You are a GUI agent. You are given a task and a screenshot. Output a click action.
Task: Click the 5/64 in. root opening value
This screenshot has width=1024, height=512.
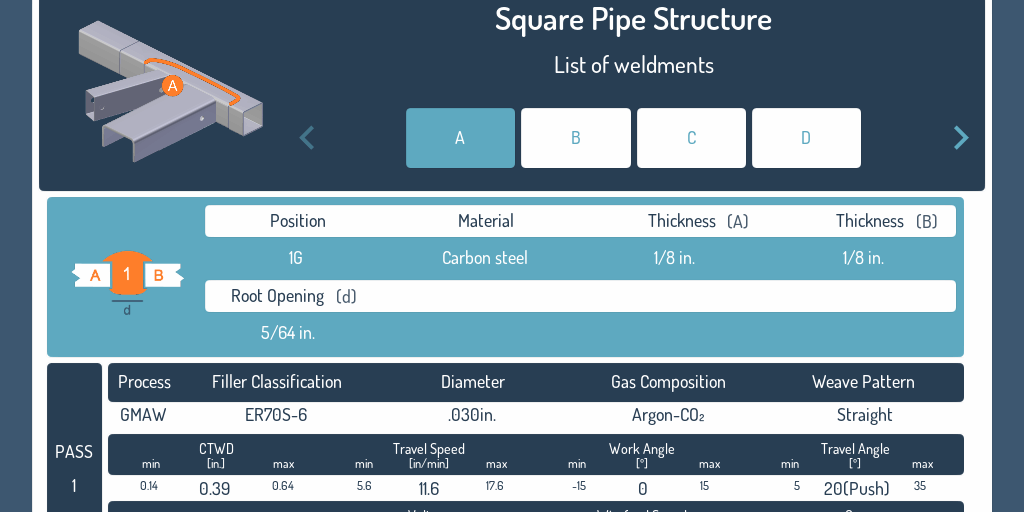[x=288, y=333]
